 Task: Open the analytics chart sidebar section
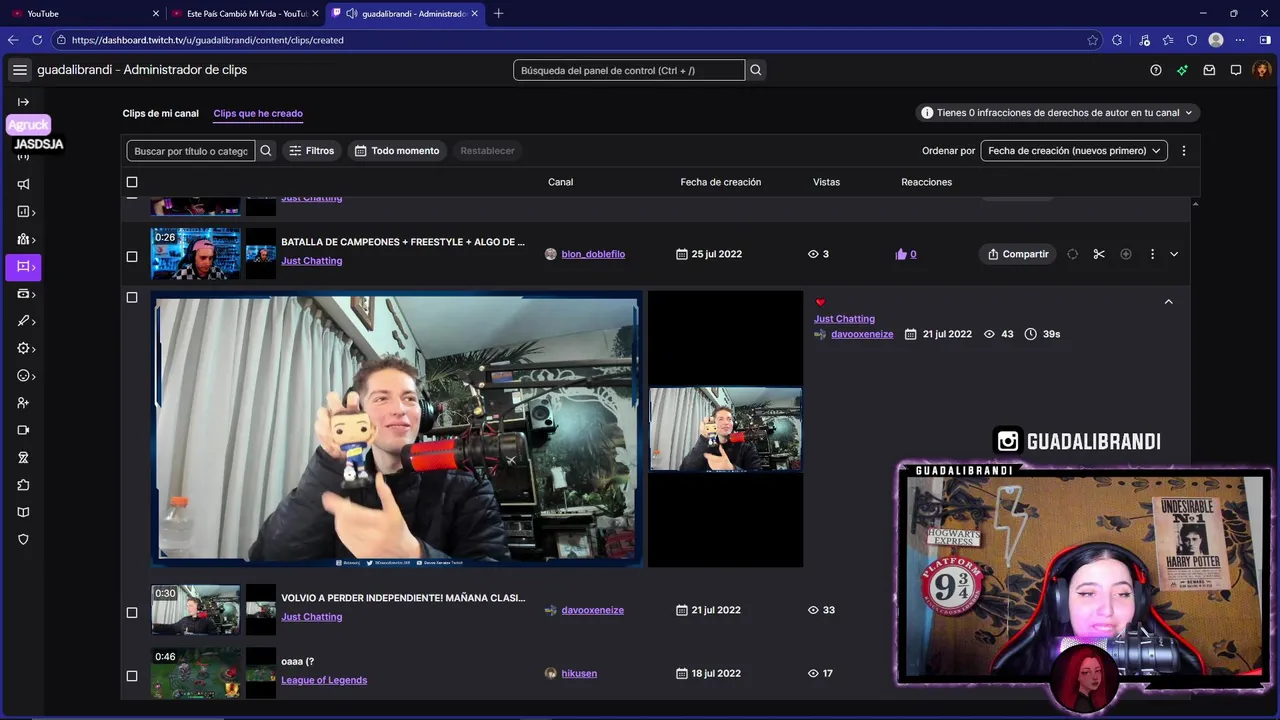tap(24, 212)
